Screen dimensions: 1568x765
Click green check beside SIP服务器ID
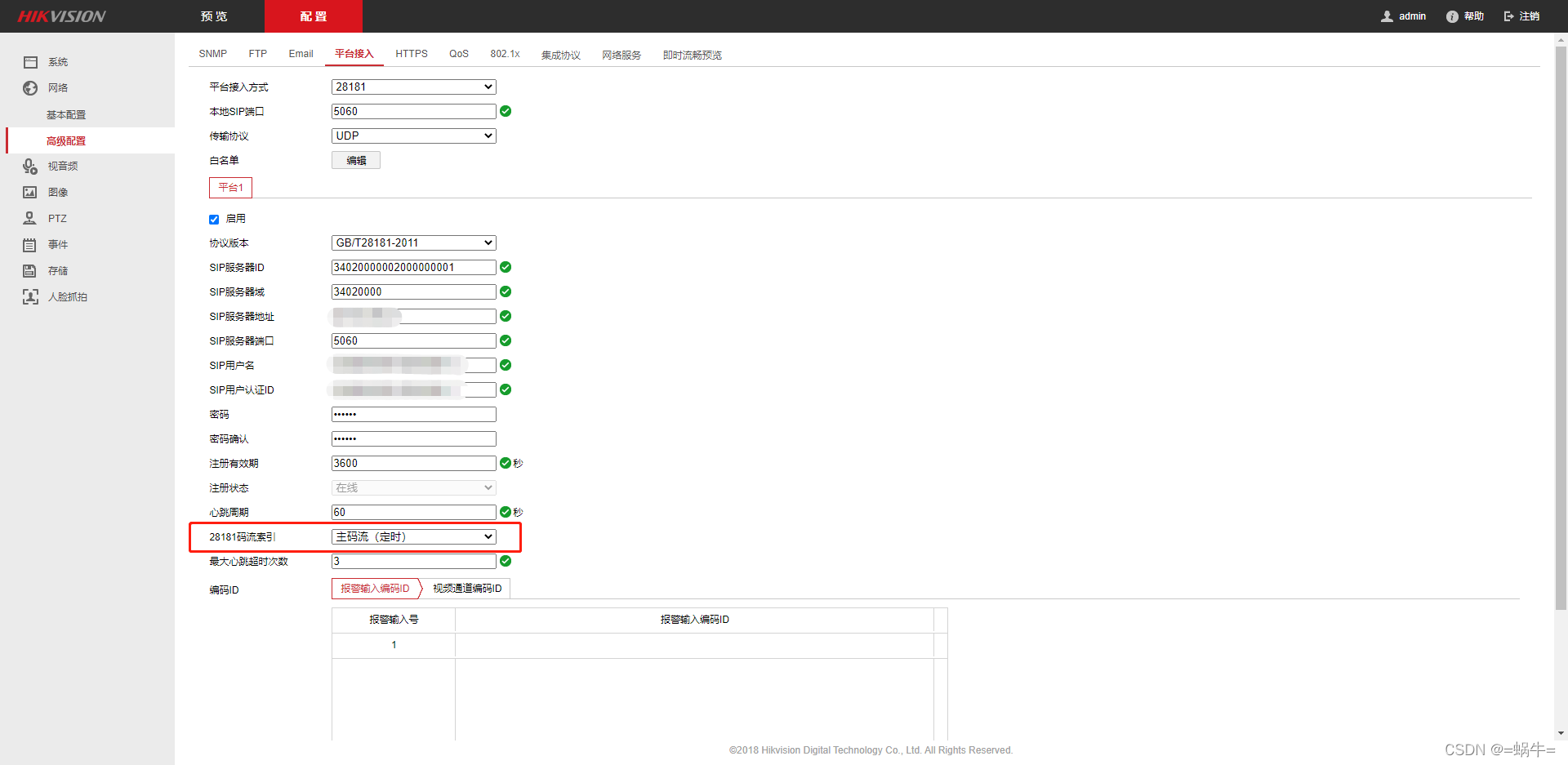coord(506,267)
